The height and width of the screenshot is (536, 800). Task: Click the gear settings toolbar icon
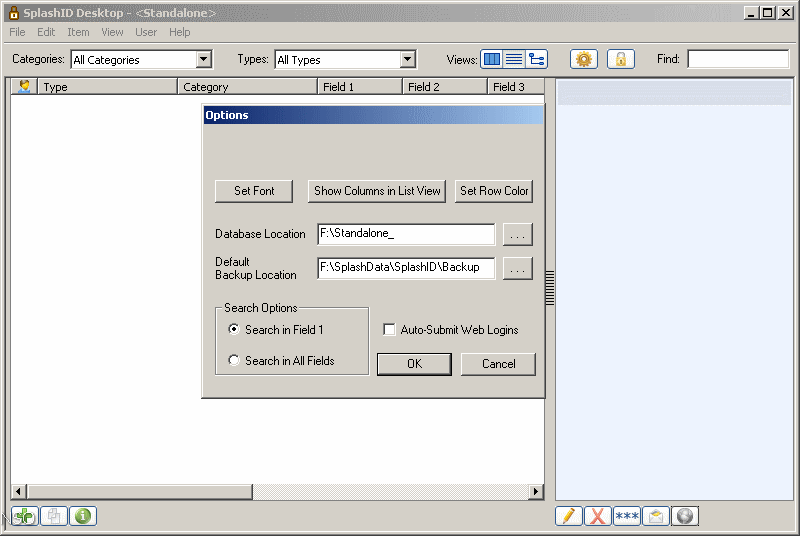click(x=584, y=59)
